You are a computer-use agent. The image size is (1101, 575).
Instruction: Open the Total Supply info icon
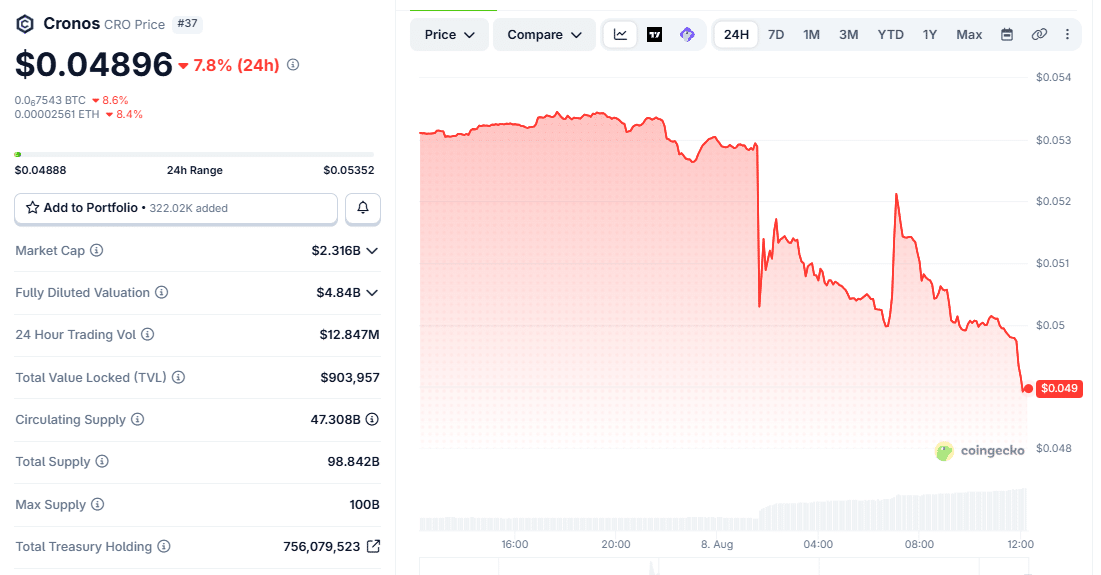tap(102, 462)
